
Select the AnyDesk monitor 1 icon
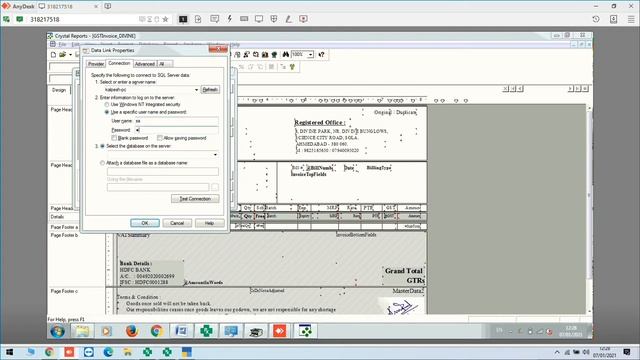183,19
